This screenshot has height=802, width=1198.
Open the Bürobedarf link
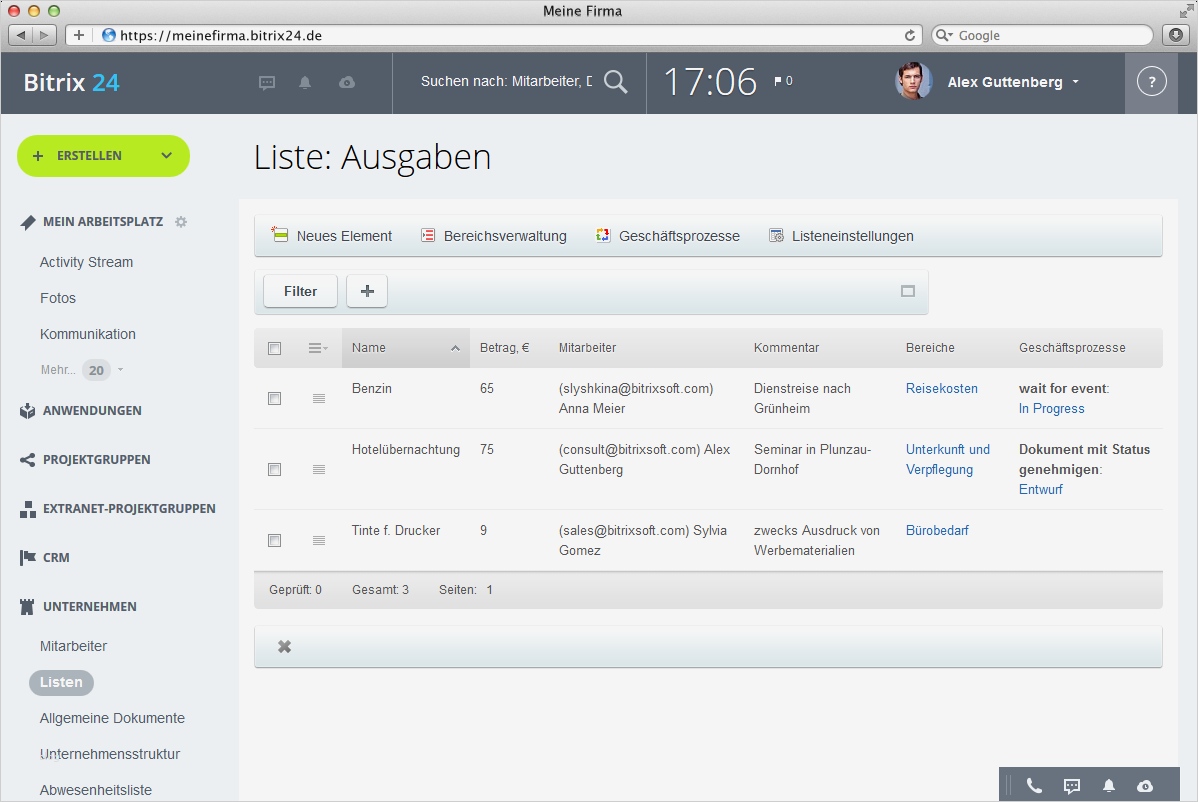pos(937,531)
